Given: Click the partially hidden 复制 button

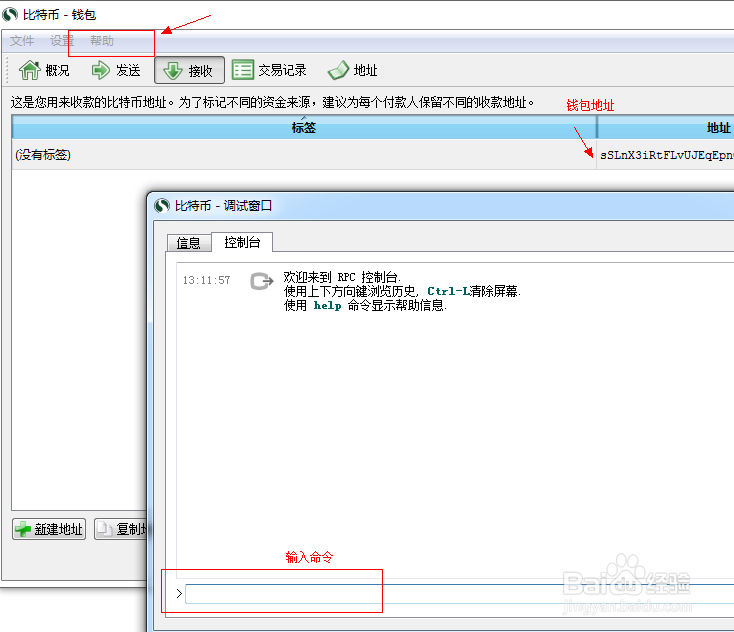Looking at the screenshot, I should click(121, 529).
